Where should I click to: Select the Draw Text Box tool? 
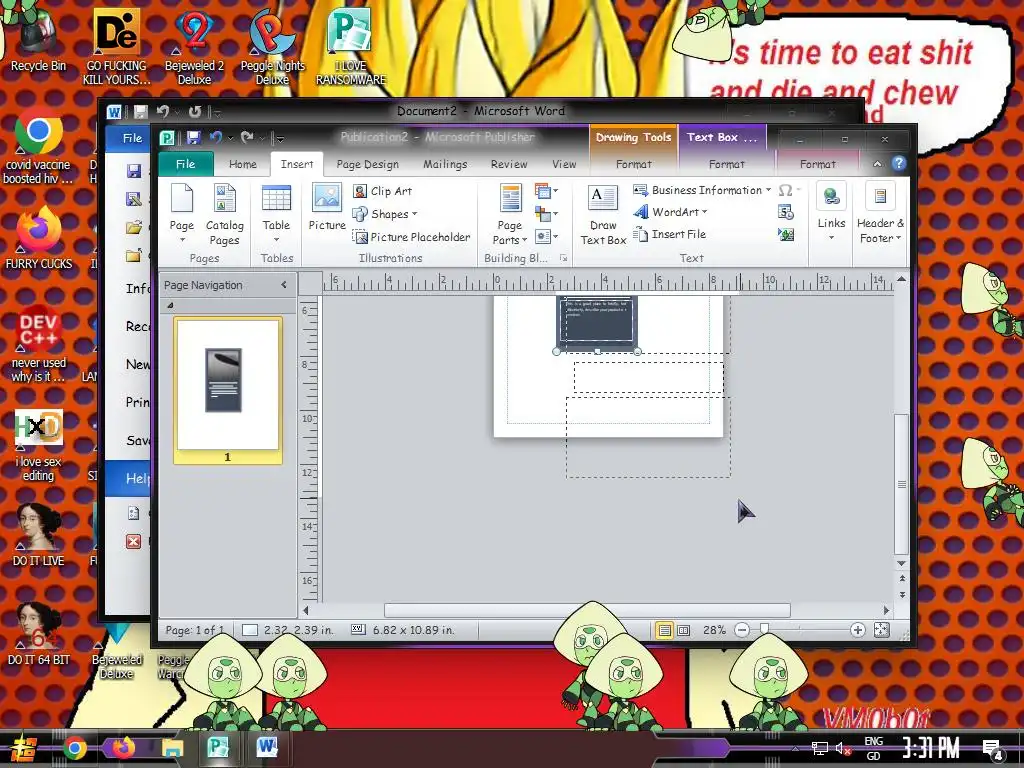click(x=603, y=214)
